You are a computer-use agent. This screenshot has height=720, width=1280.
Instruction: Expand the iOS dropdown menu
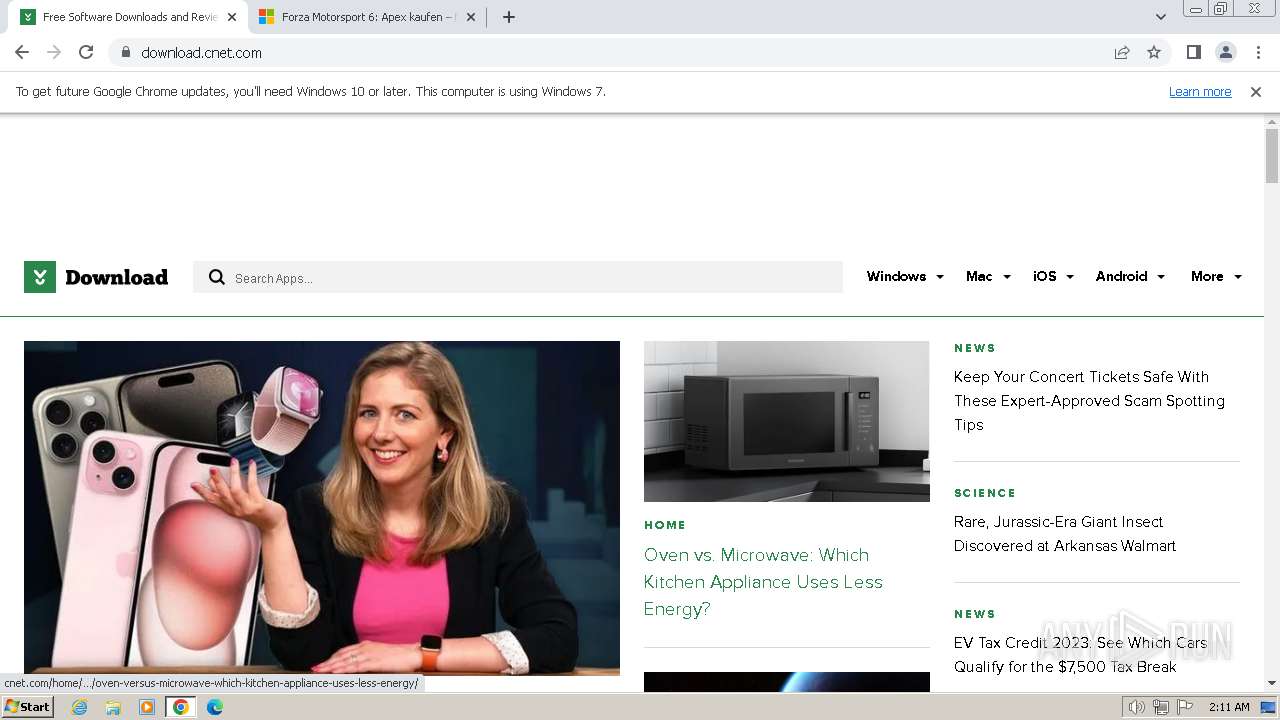(x=1053, y=276)
